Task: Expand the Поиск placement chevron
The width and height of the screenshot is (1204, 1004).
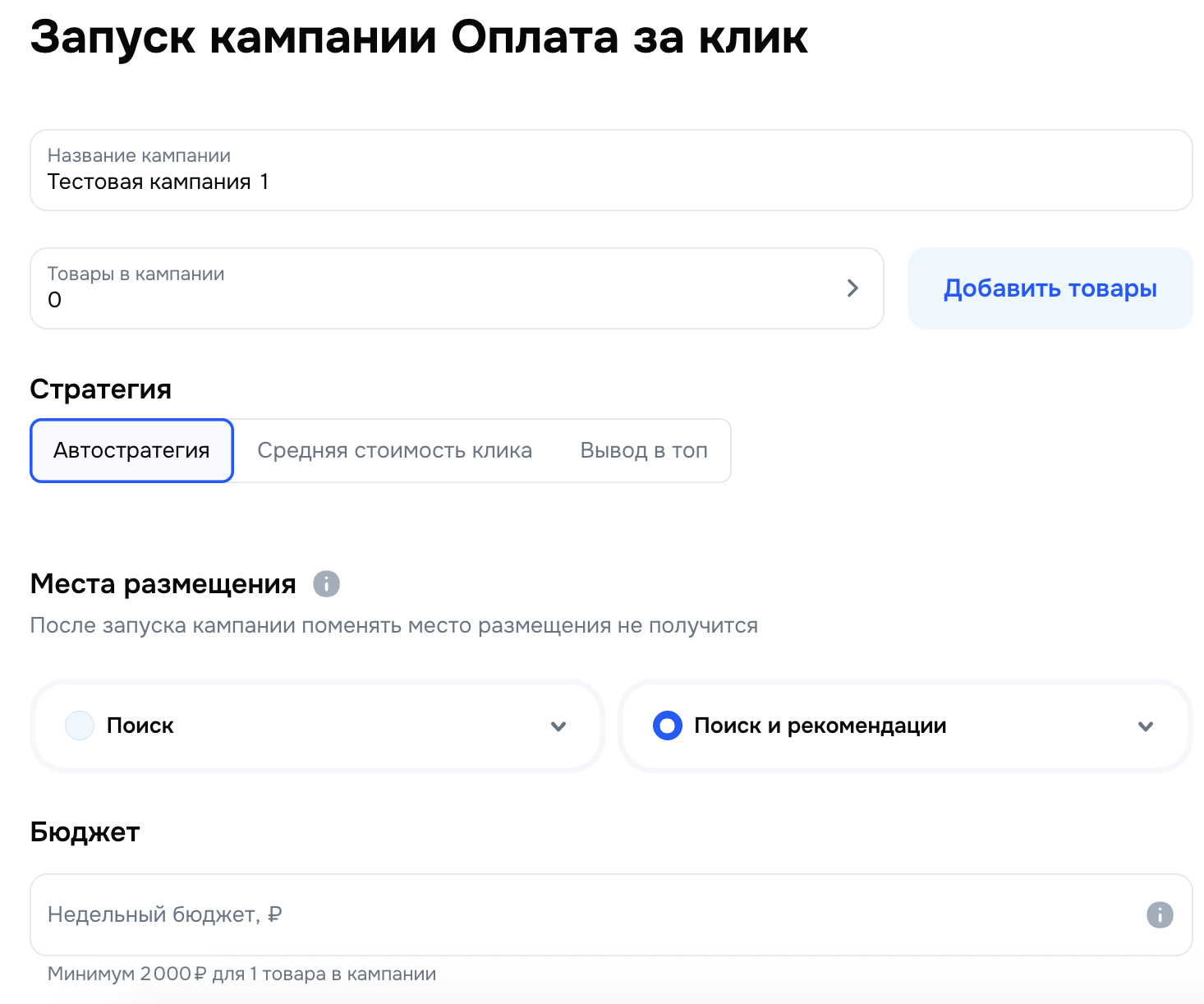Action: 558,726
